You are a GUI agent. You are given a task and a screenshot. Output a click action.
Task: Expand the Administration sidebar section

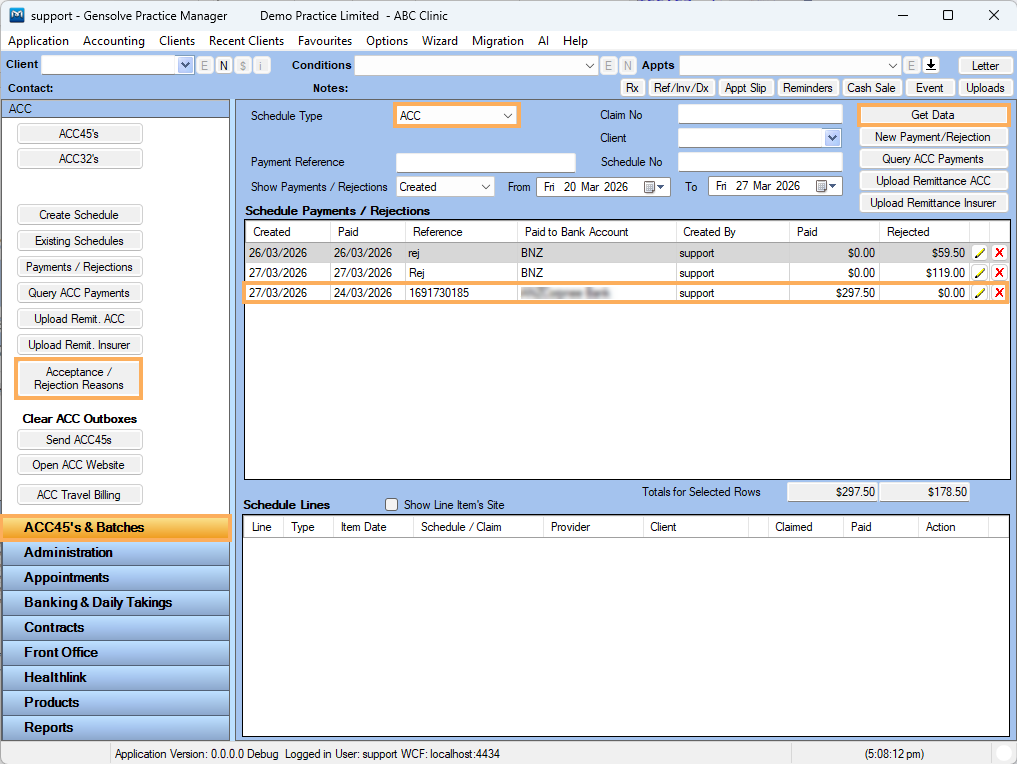[x=116, y=553]
